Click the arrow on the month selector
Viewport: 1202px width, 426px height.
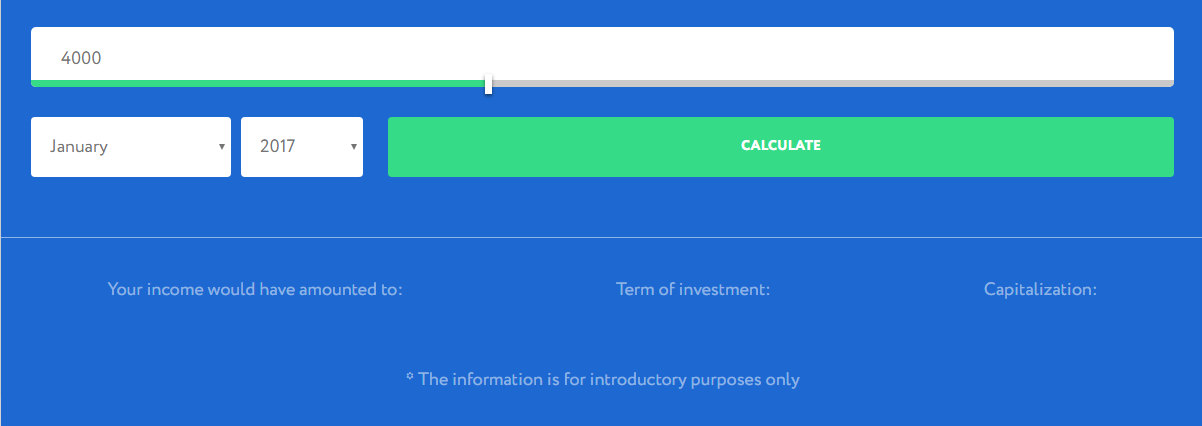pos(221,147)
